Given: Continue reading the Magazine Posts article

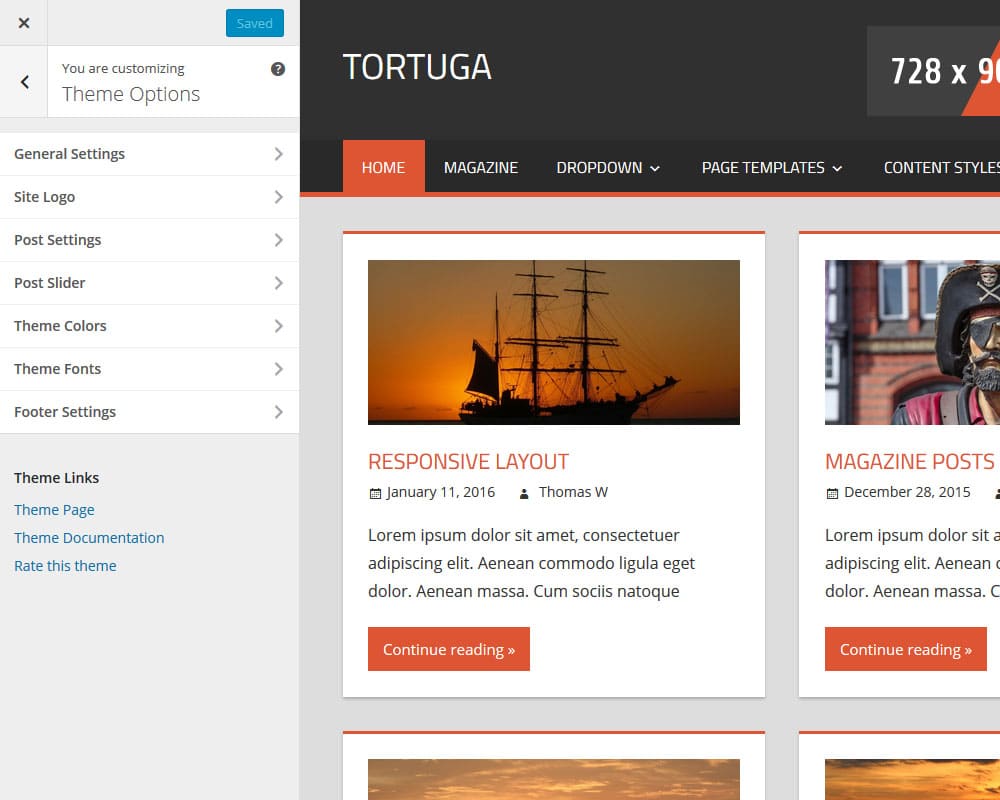Looking at the screenshot, I should (x=906, y=649).
